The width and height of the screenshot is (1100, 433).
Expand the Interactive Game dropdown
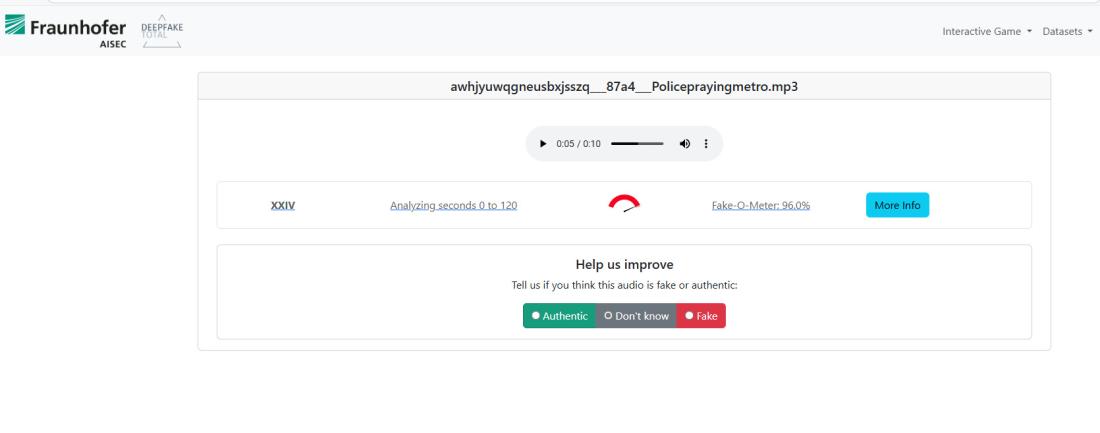point(987,32)
